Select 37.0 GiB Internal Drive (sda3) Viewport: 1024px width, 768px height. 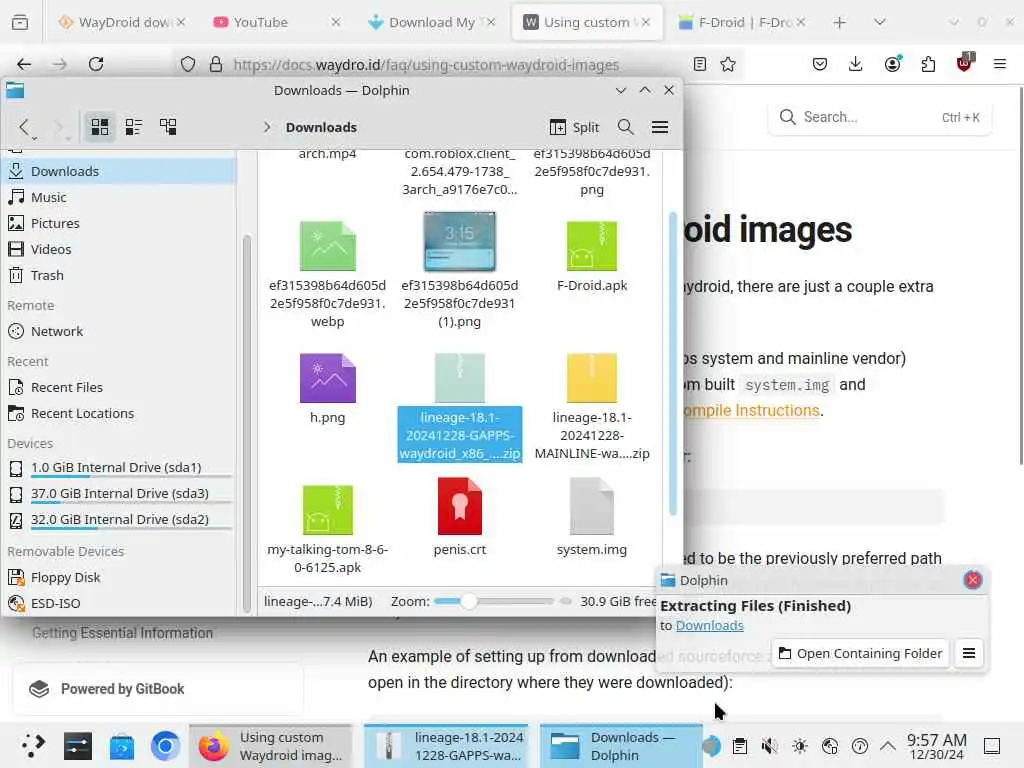coord(120,494)
